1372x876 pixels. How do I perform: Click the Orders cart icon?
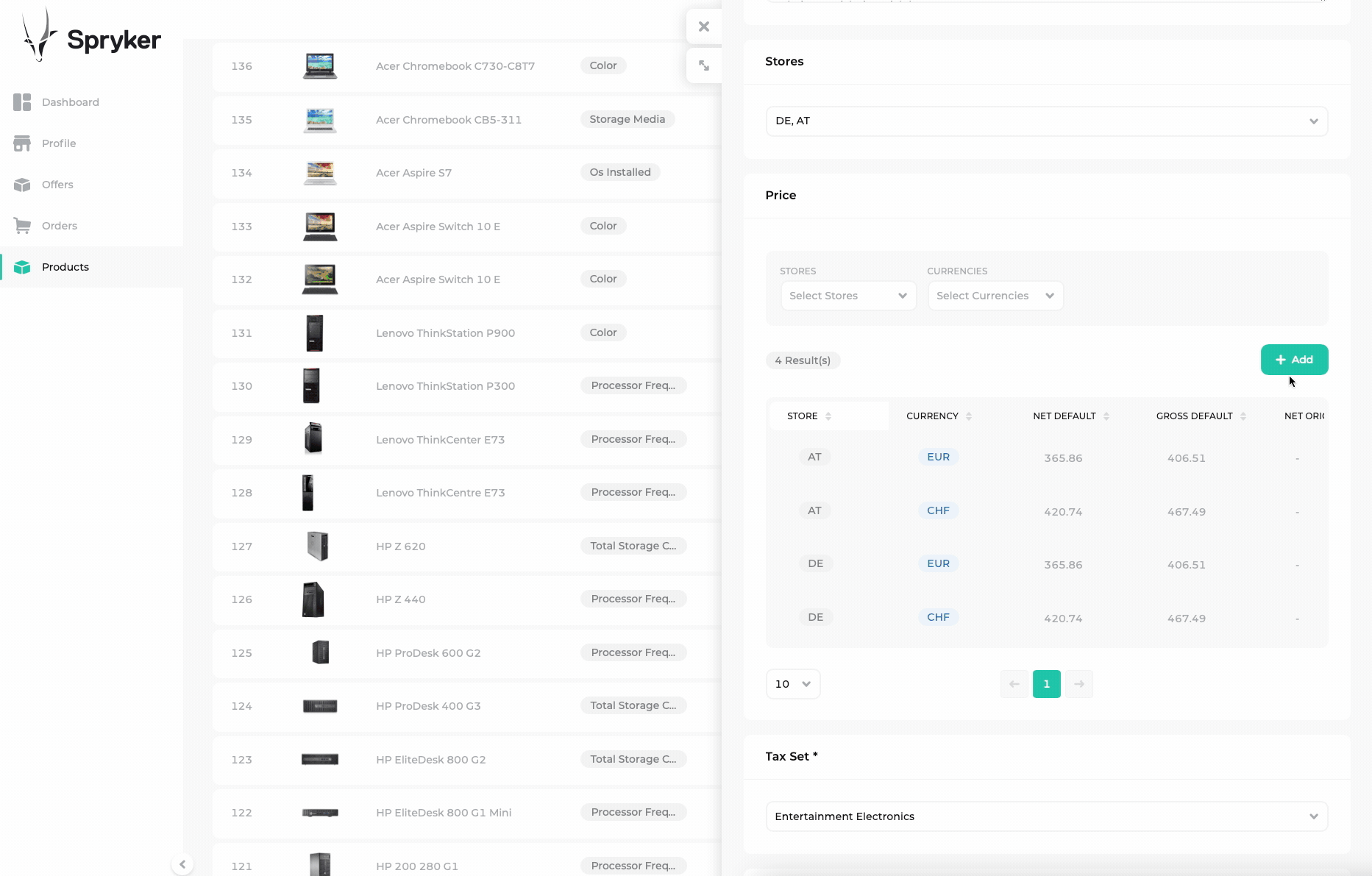click(x=22, y=226)
